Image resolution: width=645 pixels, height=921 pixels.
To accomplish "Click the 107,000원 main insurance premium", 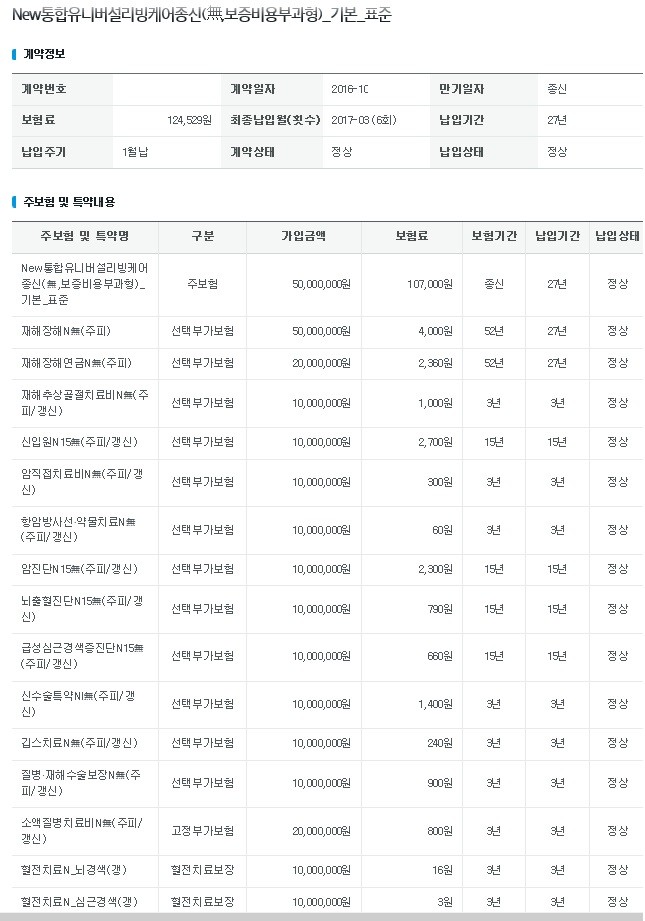I will coord(429,284).
